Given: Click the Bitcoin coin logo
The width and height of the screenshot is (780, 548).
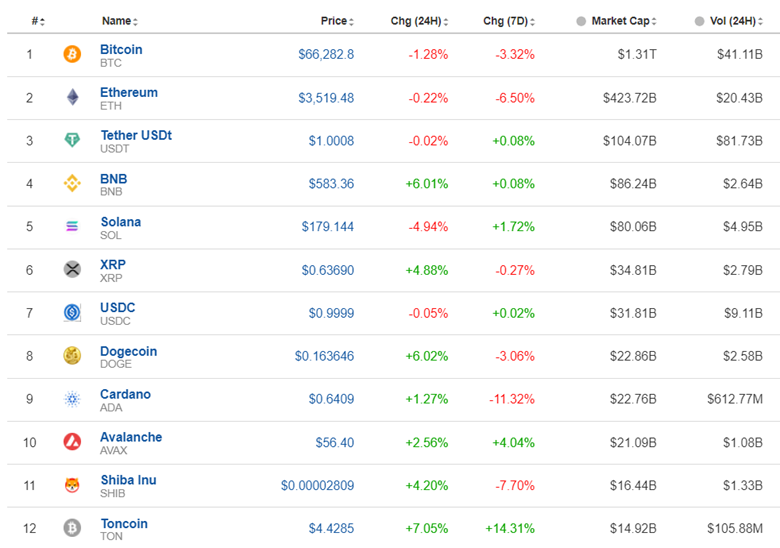Looking at the screenshot, I should (72, 54).
